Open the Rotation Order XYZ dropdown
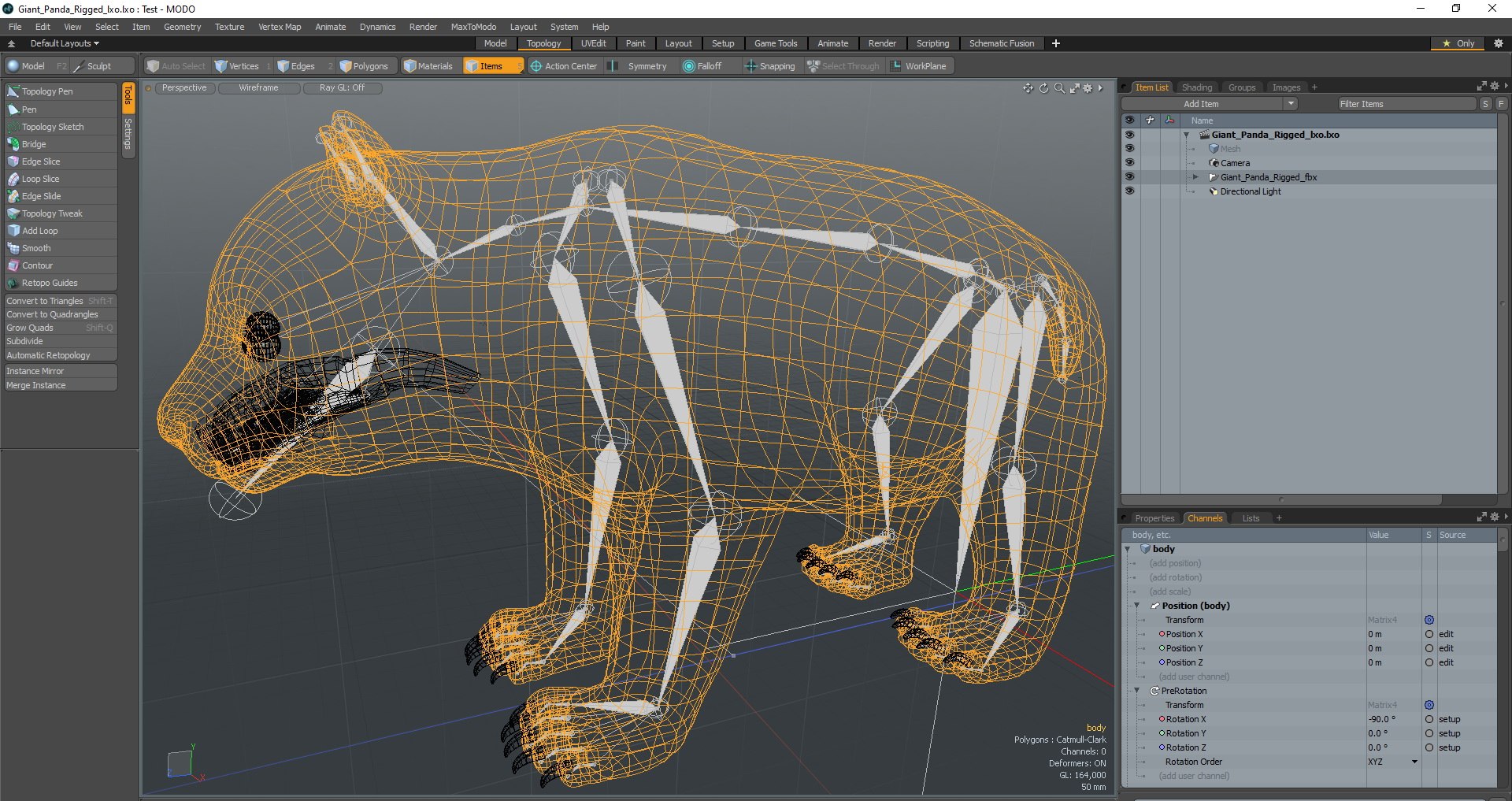1512x801 pixels. coord(1392,762)
